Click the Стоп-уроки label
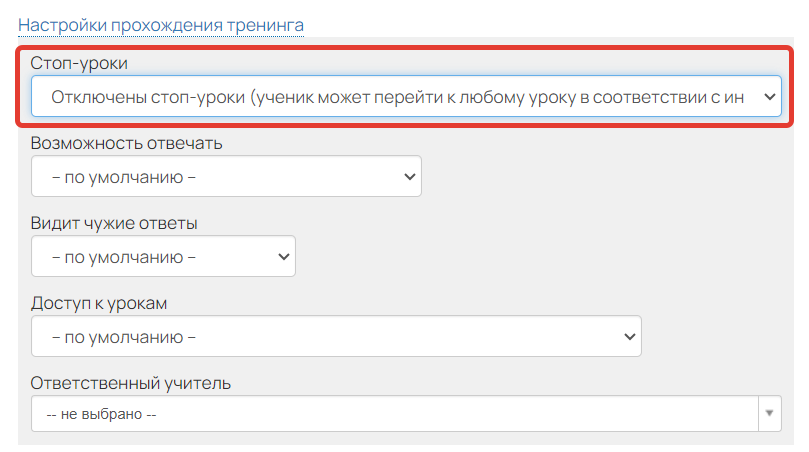This screenshot has height=452, width=809. coord(79,63)
